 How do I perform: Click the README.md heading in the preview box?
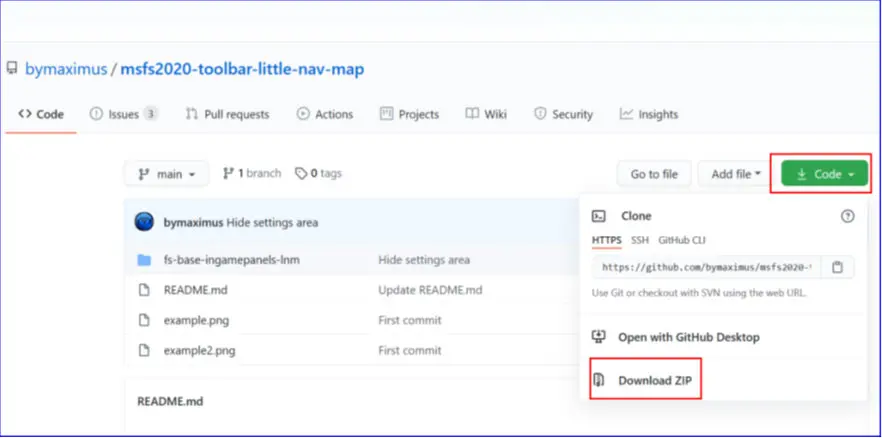coord(170,401)
